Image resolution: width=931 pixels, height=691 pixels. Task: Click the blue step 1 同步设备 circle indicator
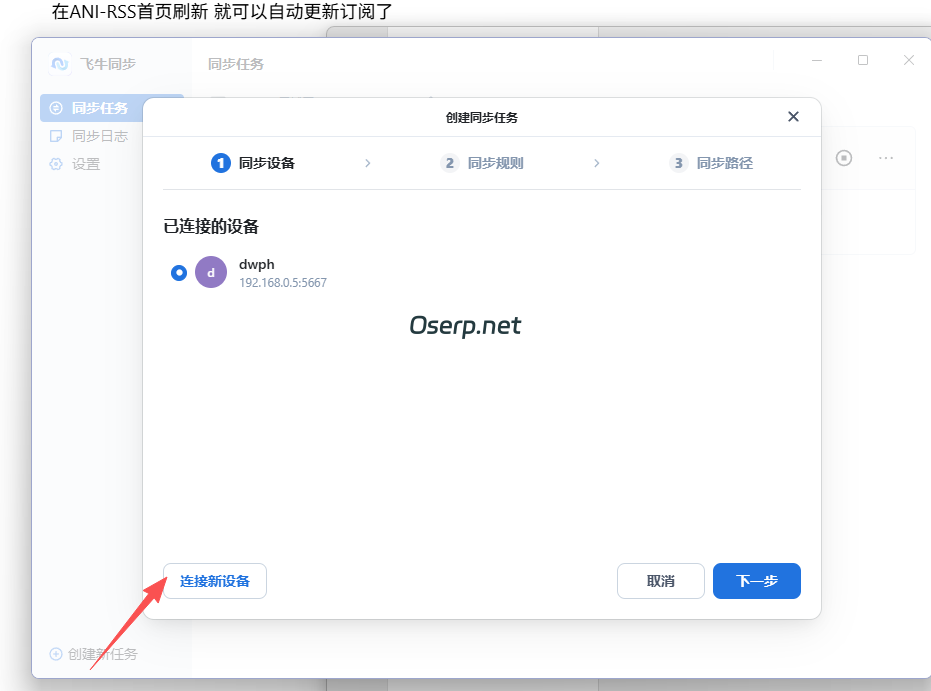(221, 163)
